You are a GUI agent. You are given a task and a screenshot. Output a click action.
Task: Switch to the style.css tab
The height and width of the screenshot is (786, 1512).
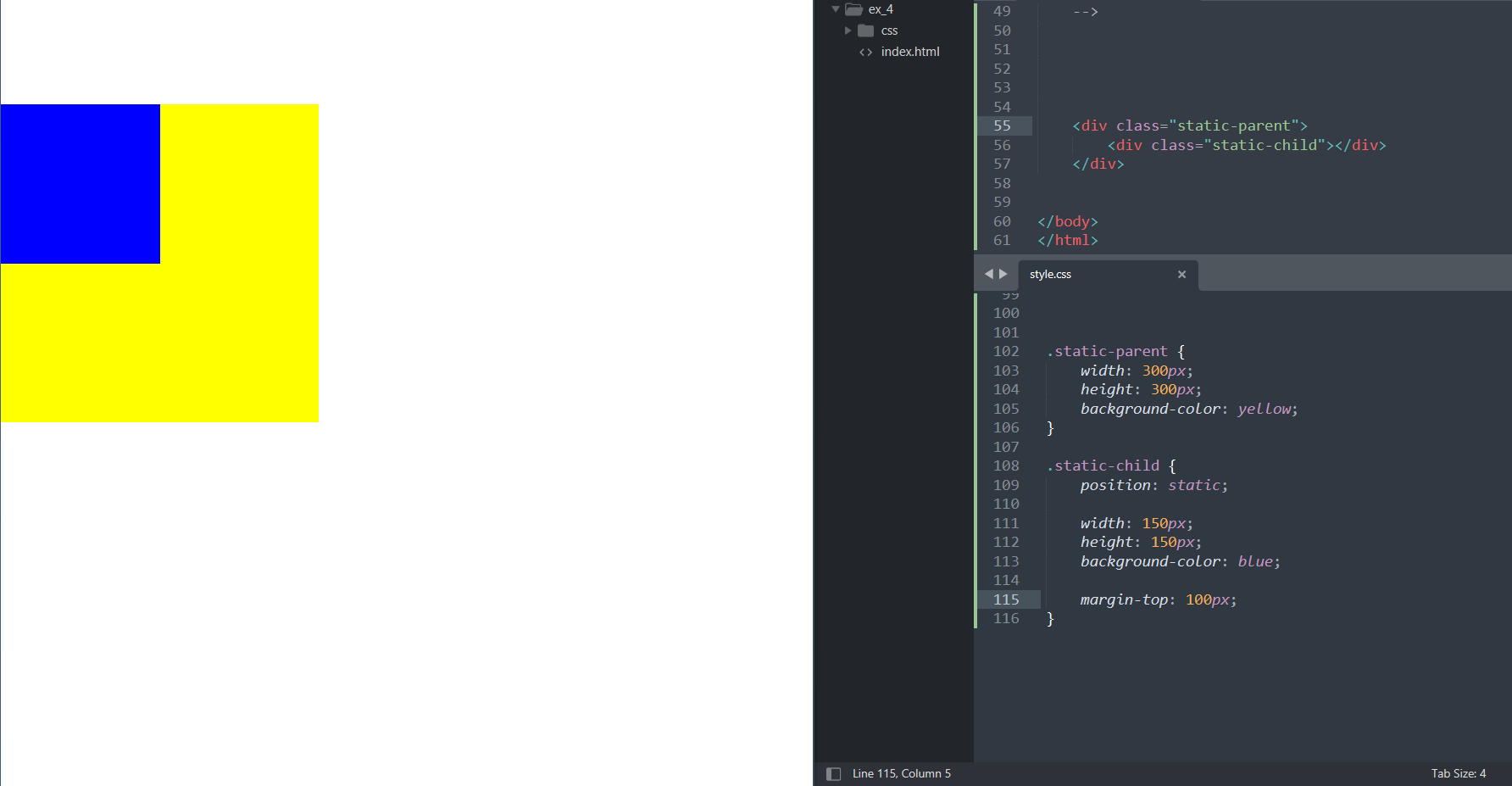pos(1050,275)
